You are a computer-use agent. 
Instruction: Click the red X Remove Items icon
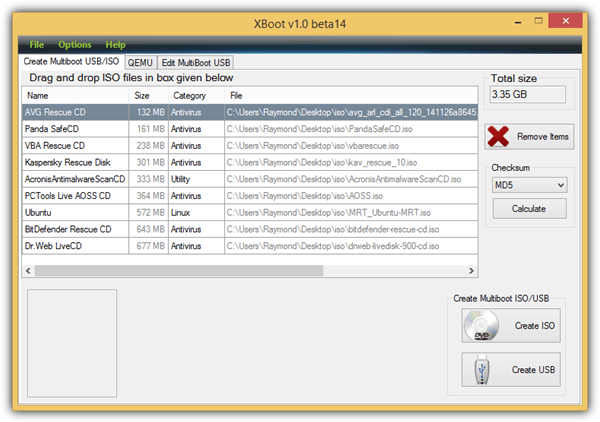pyautogui.click(x=498, y=136)
